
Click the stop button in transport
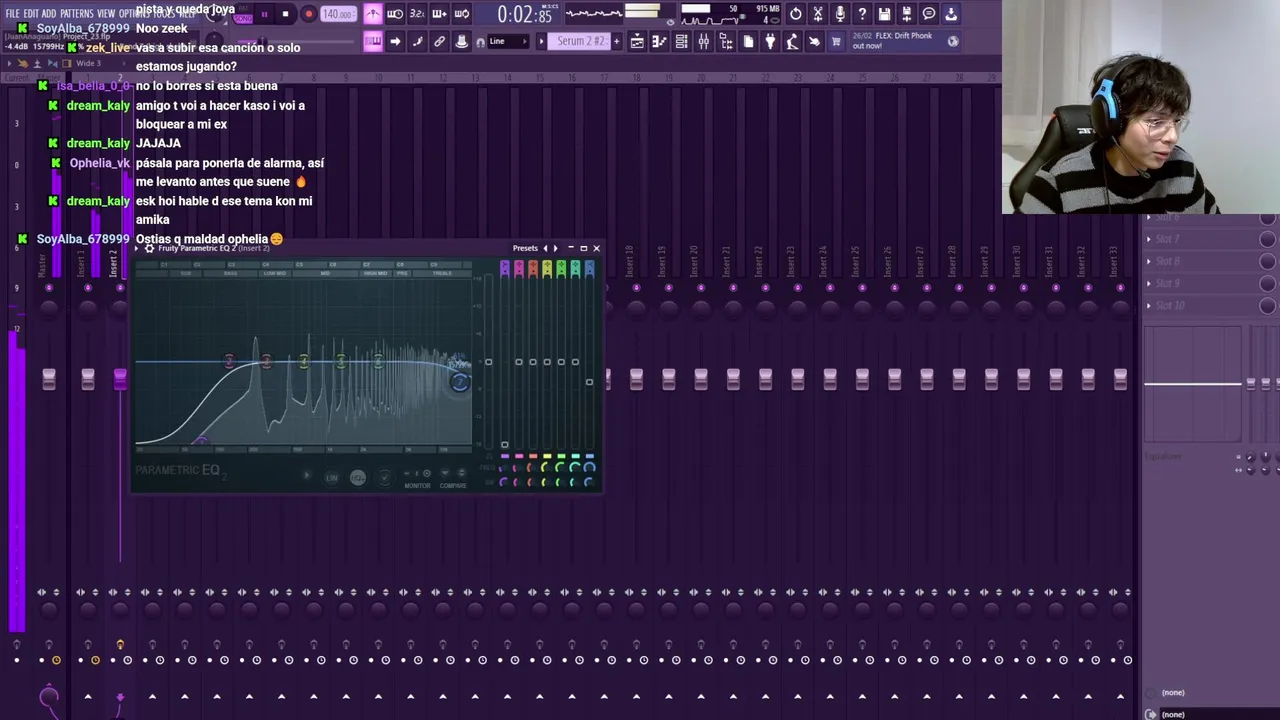tap(286, 14)
